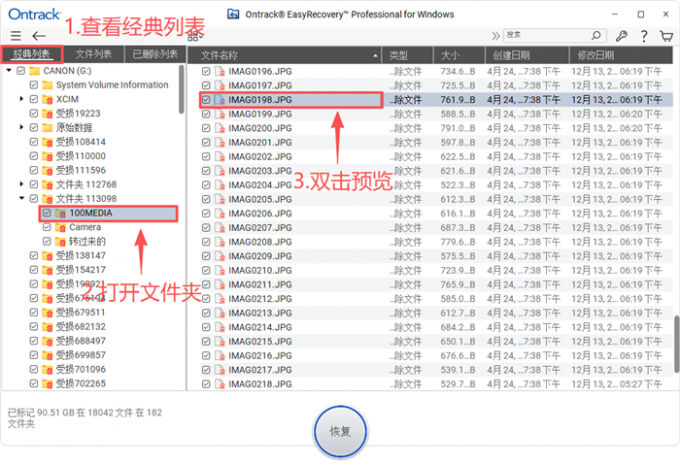
Task: Click the 受损701096 folder icon
Action: (x=47, y=369)
